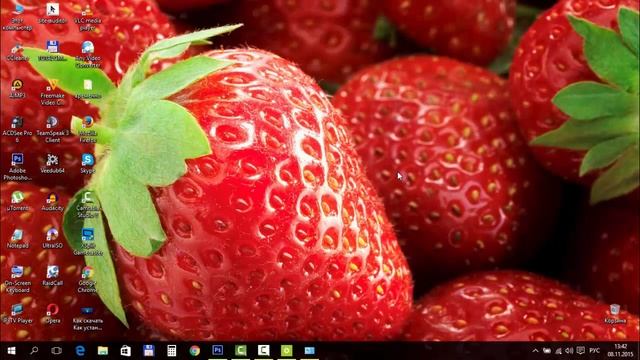The height and width of the screenshot is (360, 640).
Task: Open TeamSpeak 3 Client shortcut
Action: point(52,130)
